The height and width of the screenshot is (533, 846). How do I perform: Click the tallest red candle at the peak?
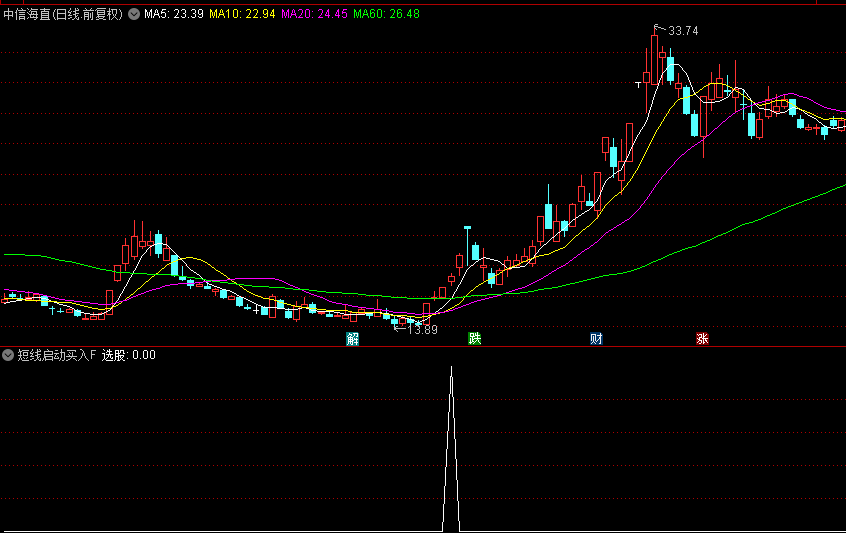[654, 59]
